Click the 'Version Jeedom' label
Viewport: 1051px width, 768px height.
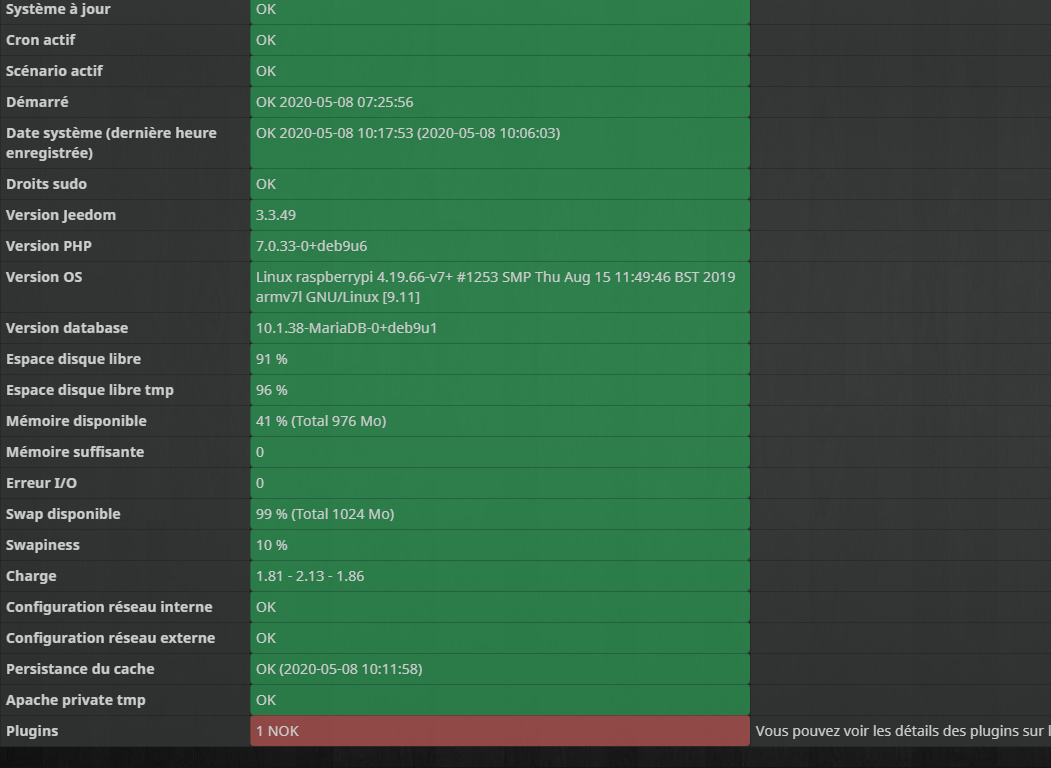coord(61,215)
